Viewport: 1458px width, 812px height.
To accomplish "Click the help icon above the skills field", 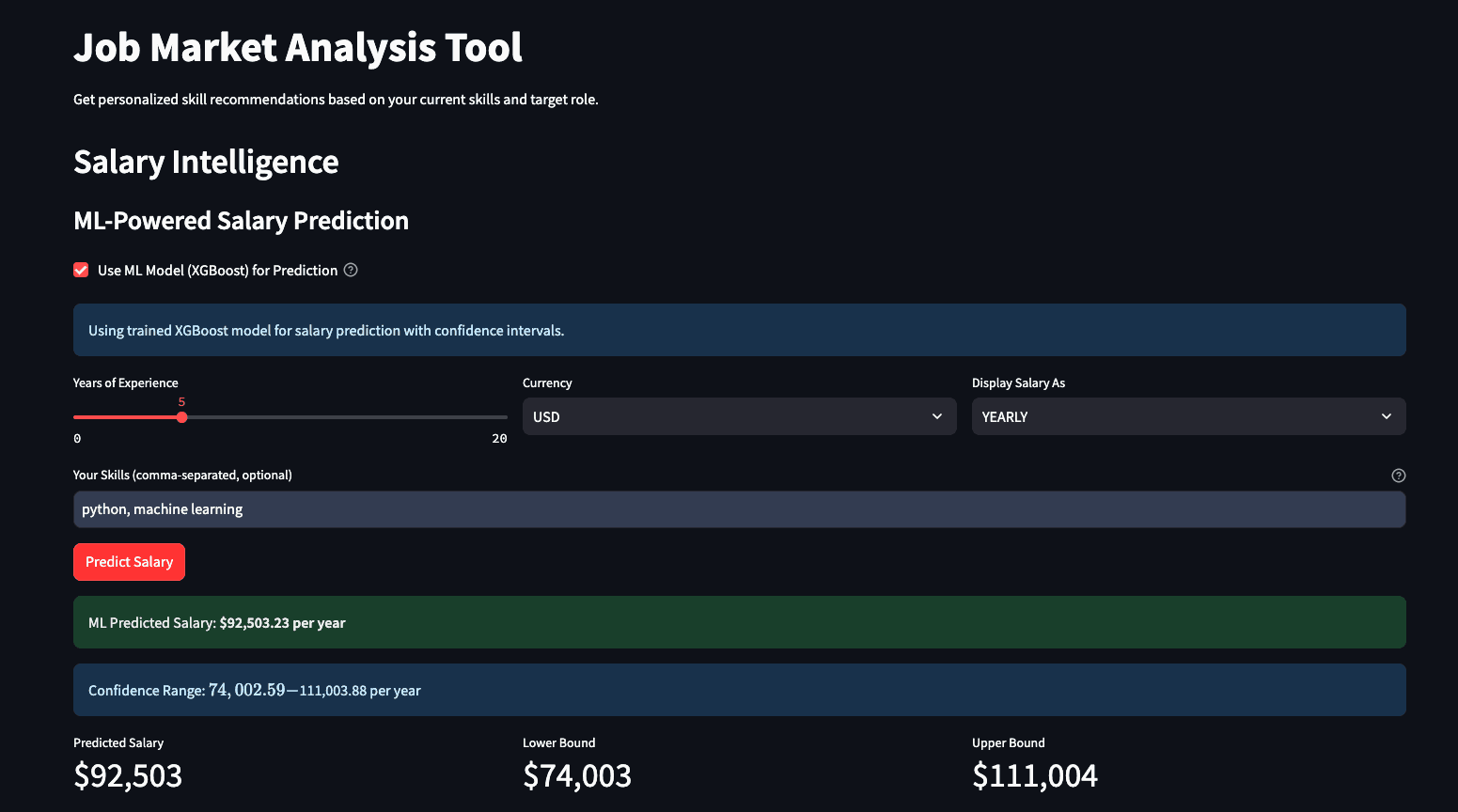I will [x=1399, y=476].
